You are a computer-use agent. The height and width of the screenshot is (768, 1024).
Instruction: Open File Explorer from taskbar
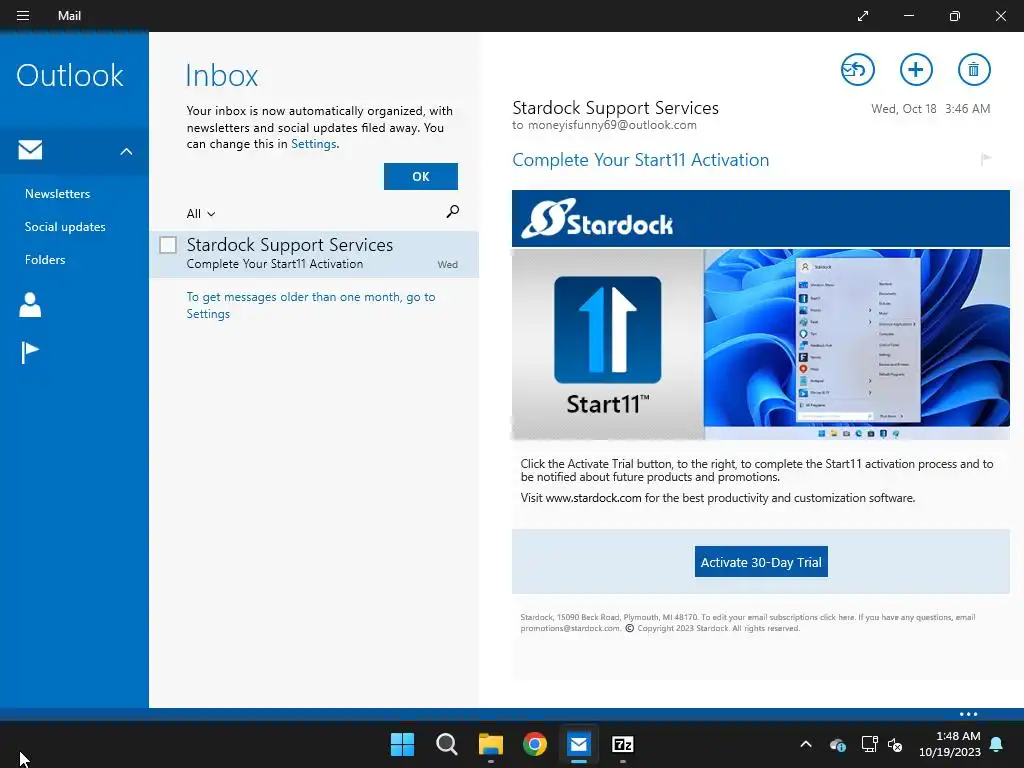490,744
